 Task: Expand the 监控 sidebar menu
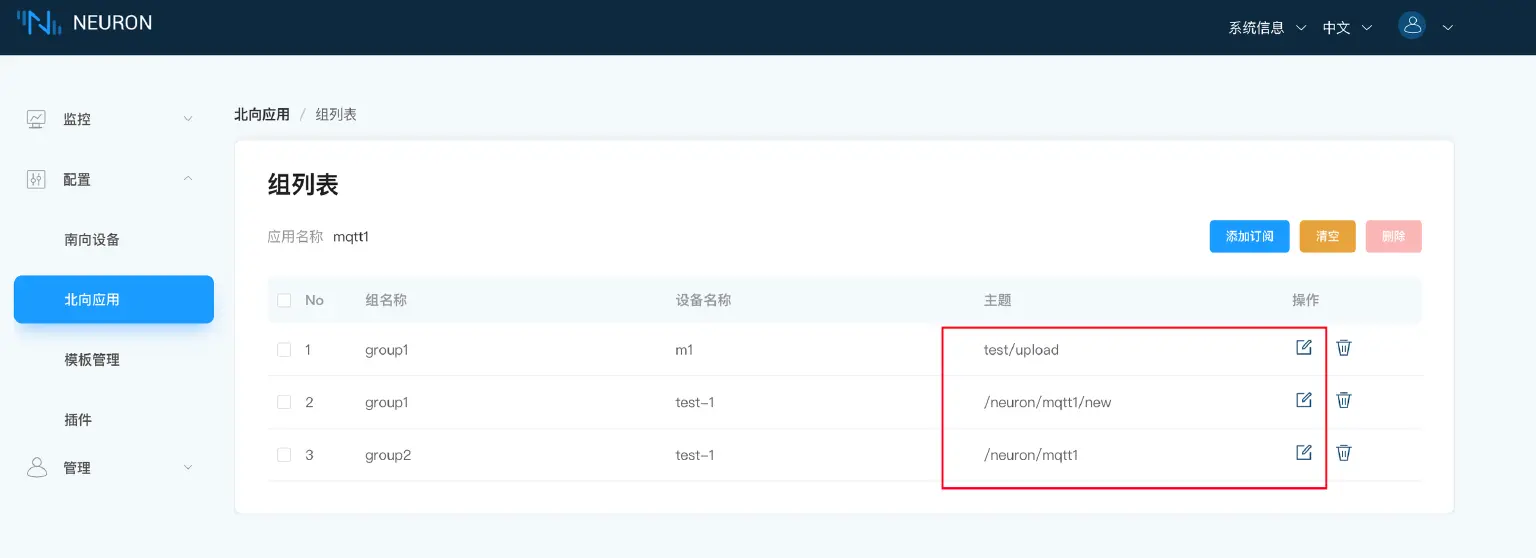pos(110,119)
